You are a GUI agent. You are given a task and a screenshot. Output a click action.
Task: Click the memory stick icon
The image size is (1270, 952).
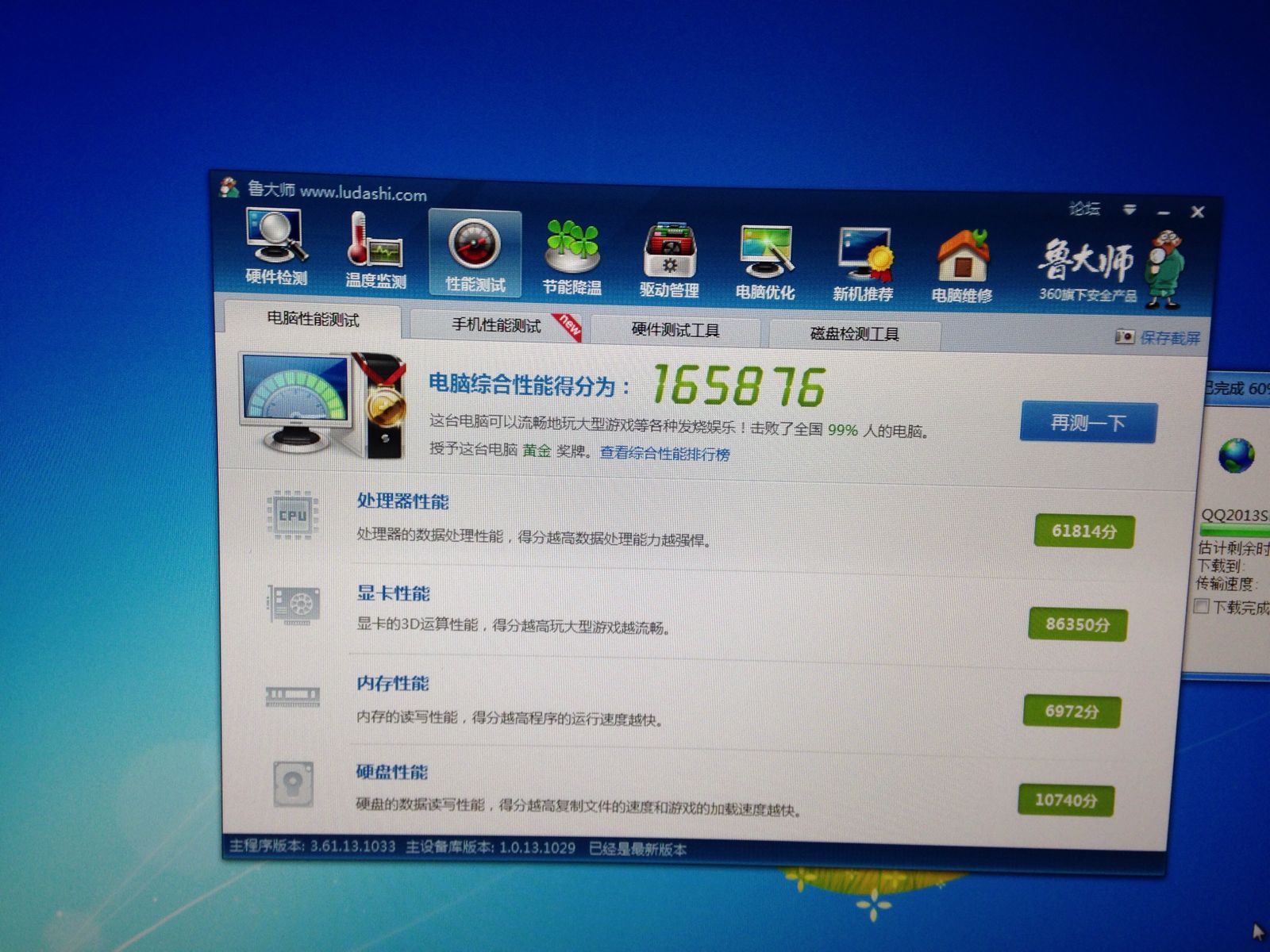(x=292, y=697)
